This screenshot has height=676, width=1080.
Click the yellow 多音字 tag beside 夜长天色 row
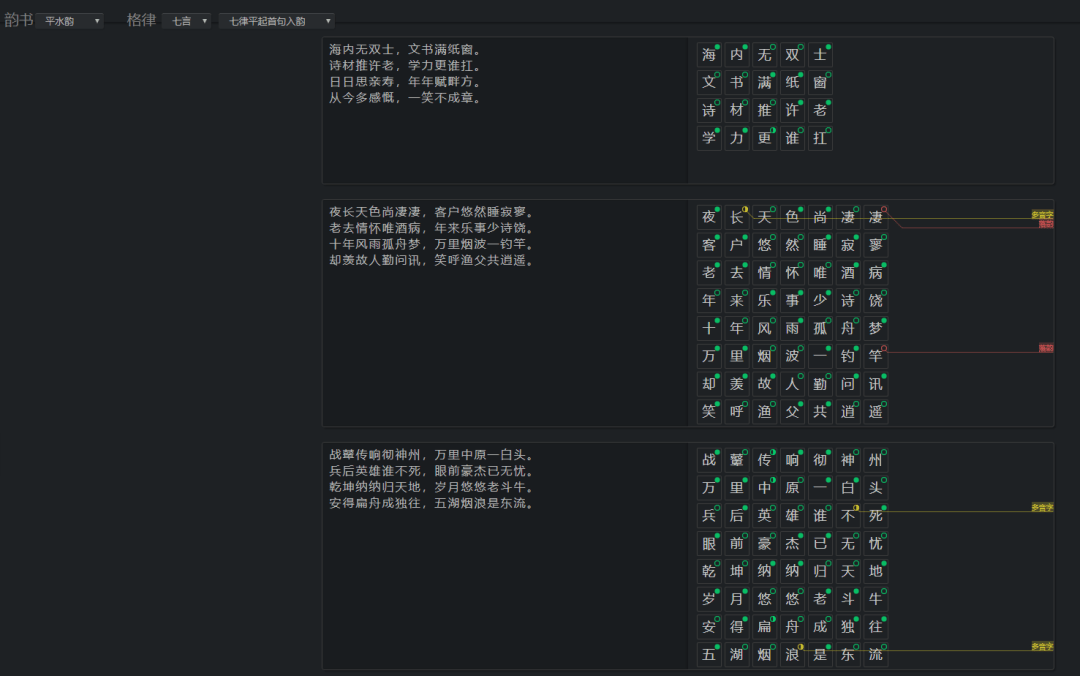click(1042, 215)
